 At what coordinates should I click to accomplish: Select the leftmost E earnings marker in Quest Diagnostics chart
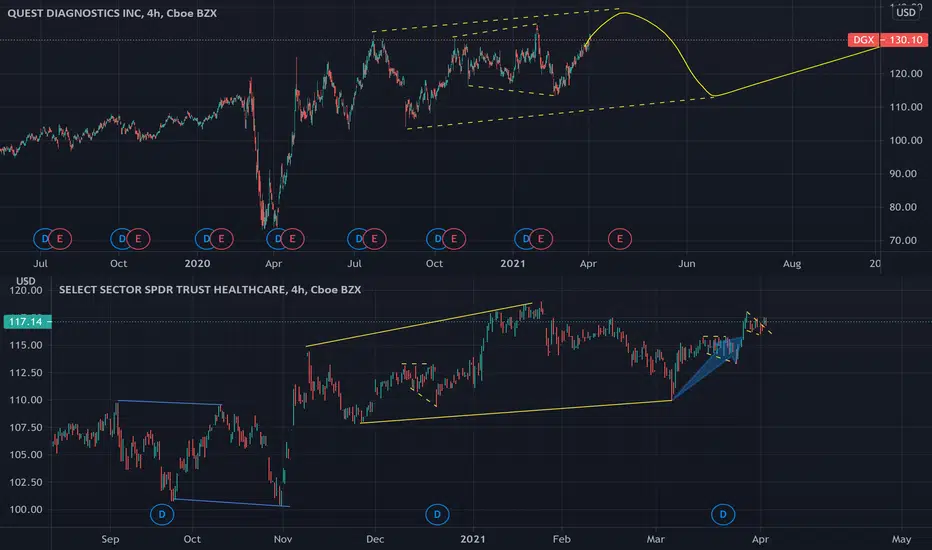click(59, 239)
